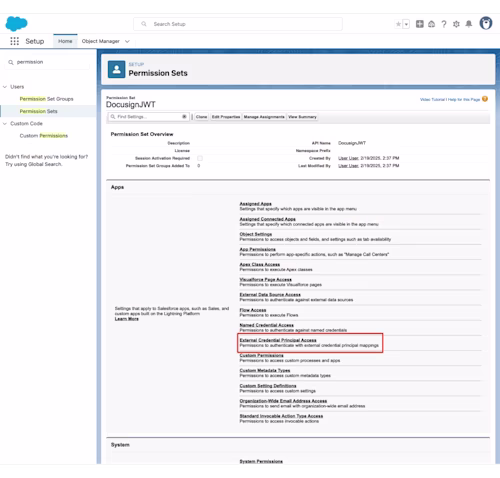Open the Created By User User link
Viewport: 500px width, 478px height.
[348, 158]
